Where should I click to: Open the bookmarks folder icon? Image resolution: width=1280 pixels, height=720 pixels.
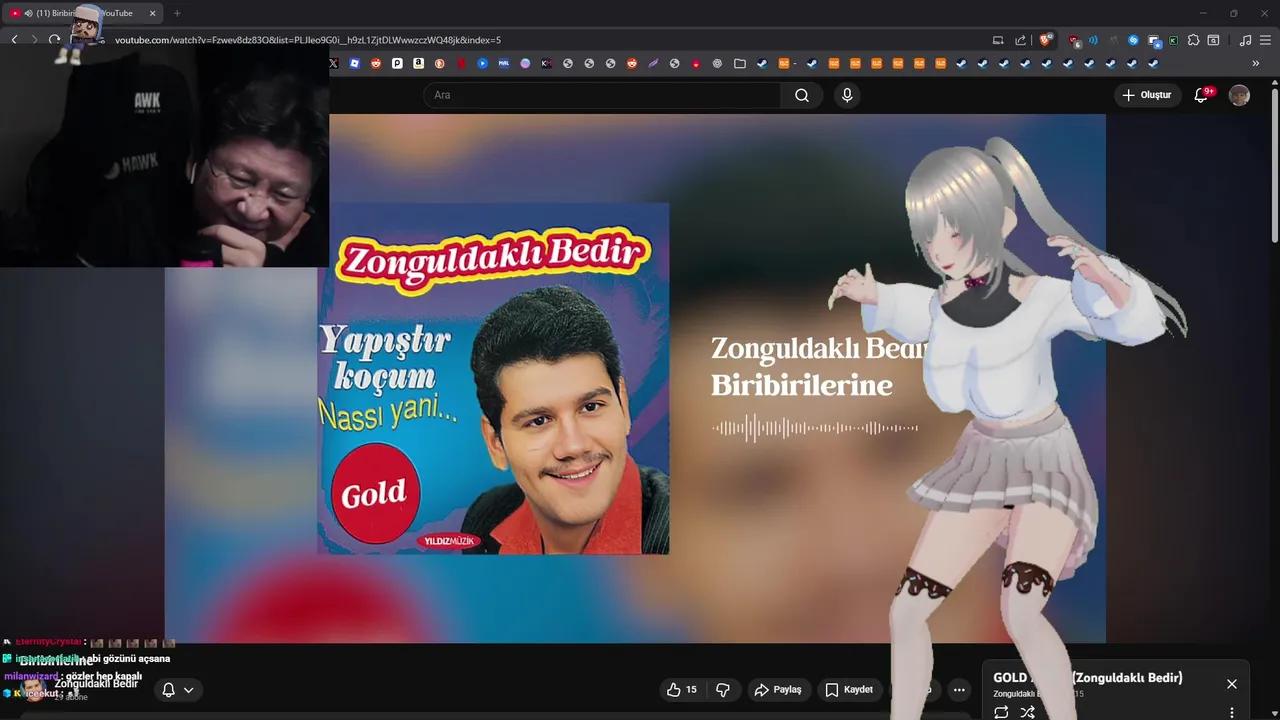740,63
